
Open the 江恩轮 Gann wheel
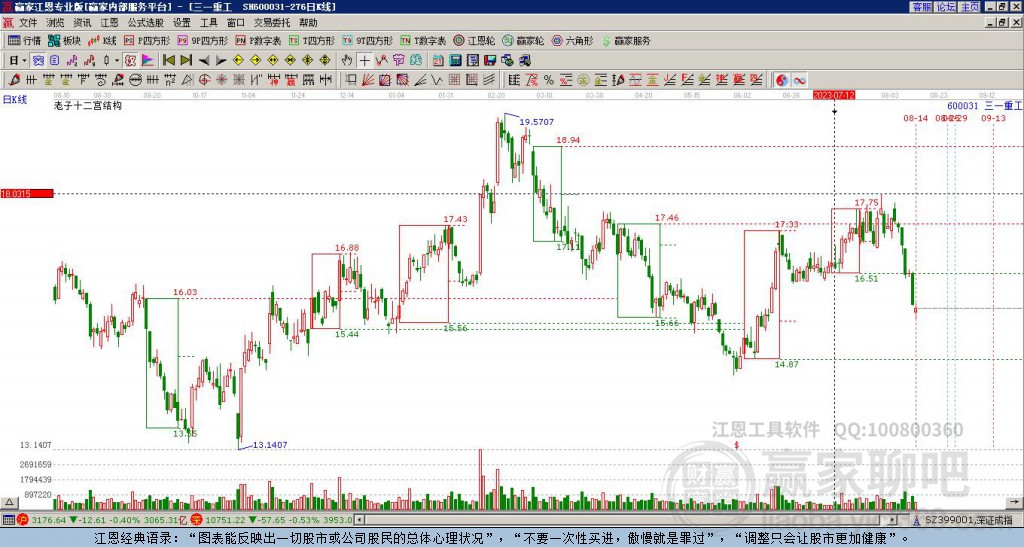tap(475, 40)
